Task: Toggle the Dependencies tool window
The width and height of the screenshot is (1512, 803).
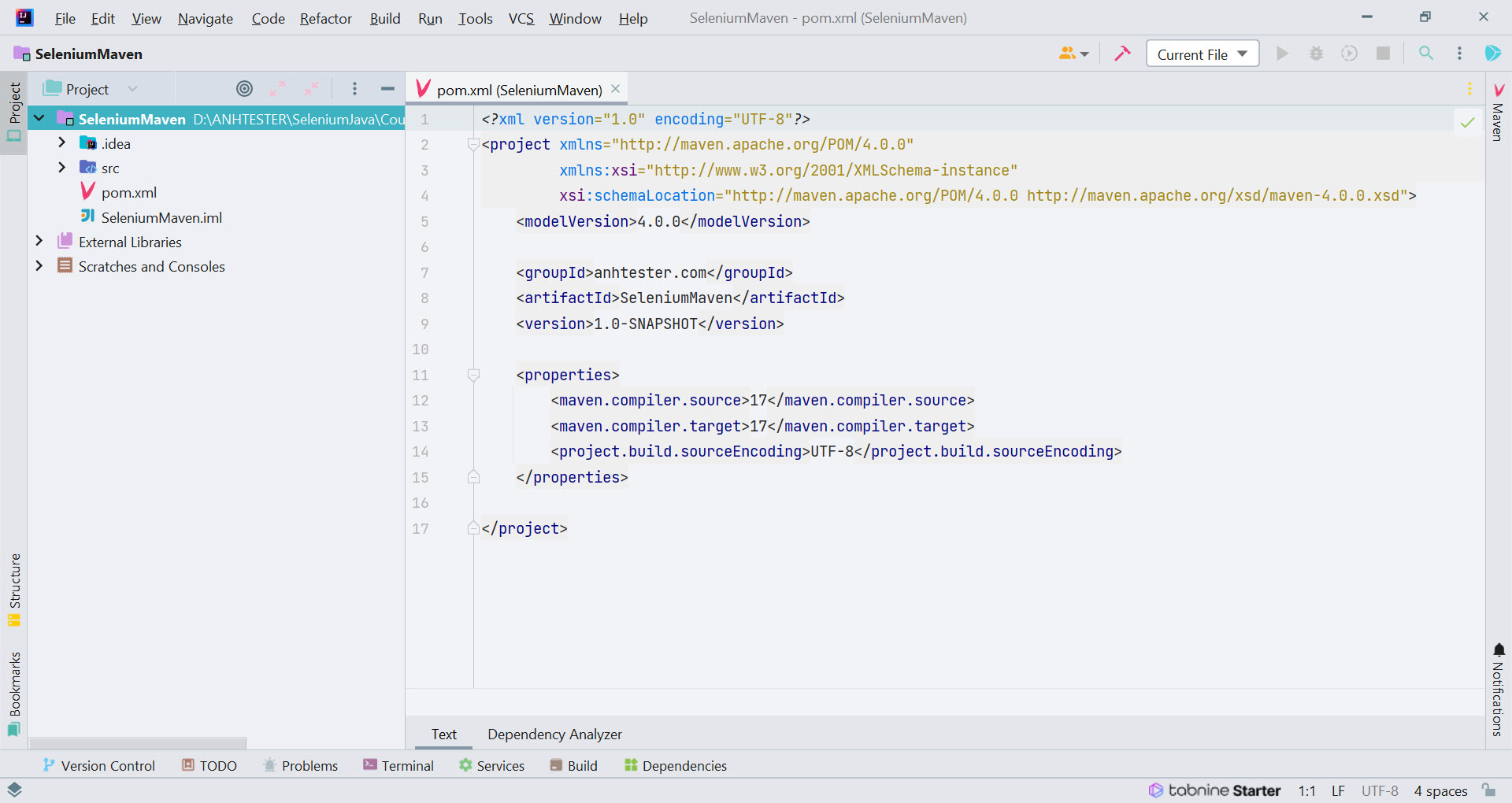Action: pos(676,765)
